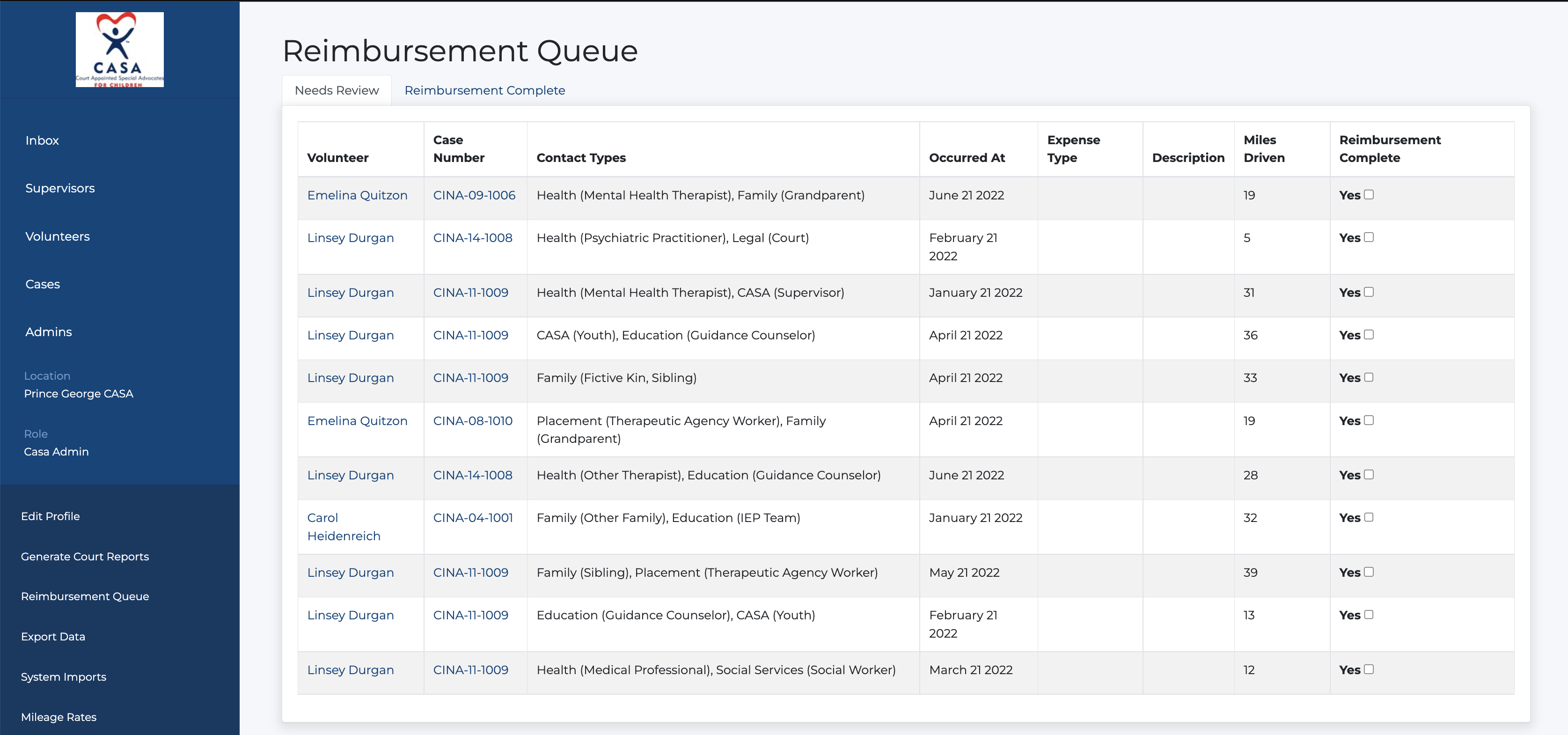Go to Supervisors in sidebar
The height and width of the screenshot is (735, 1568).
tap(59, 188)
